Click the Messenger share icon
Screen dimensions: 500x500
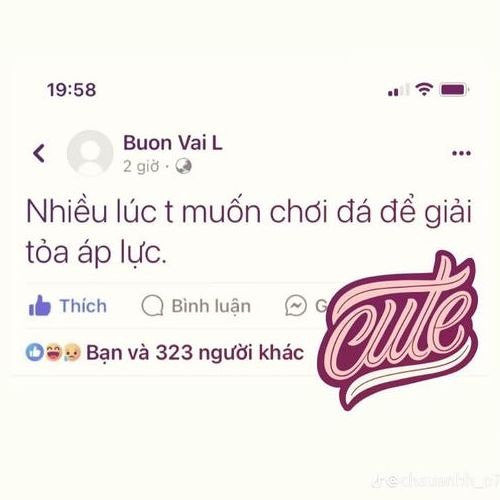(x=296, y=306)
